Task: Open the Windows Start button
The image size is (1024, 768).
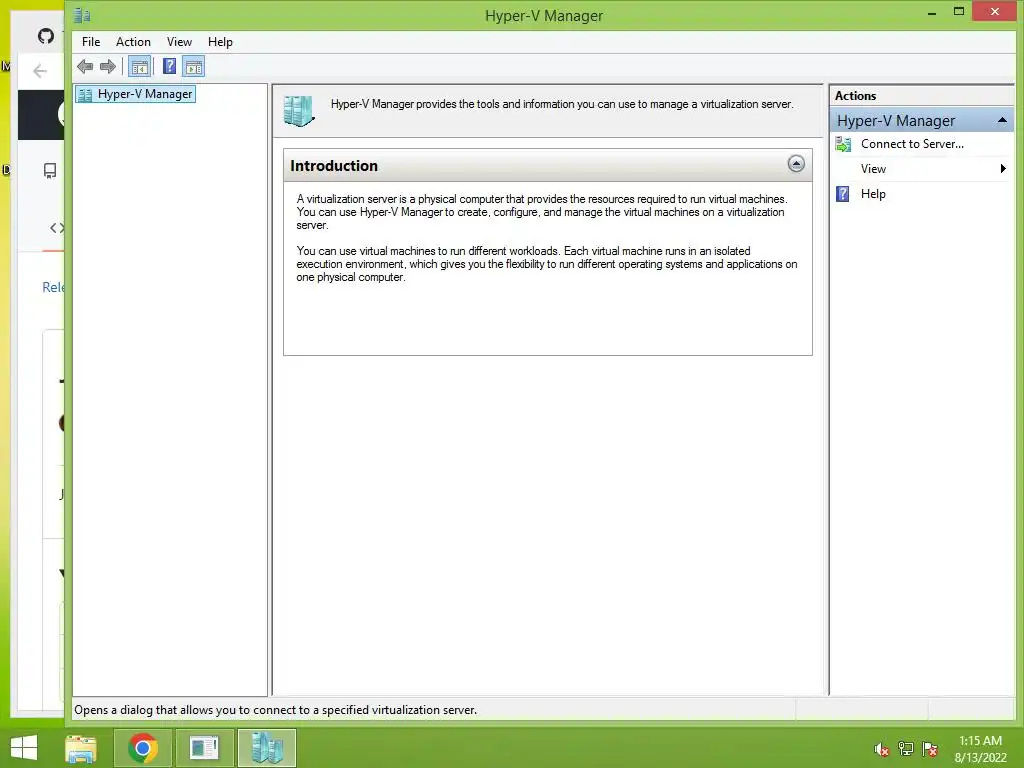Action: tap(24, 748)
